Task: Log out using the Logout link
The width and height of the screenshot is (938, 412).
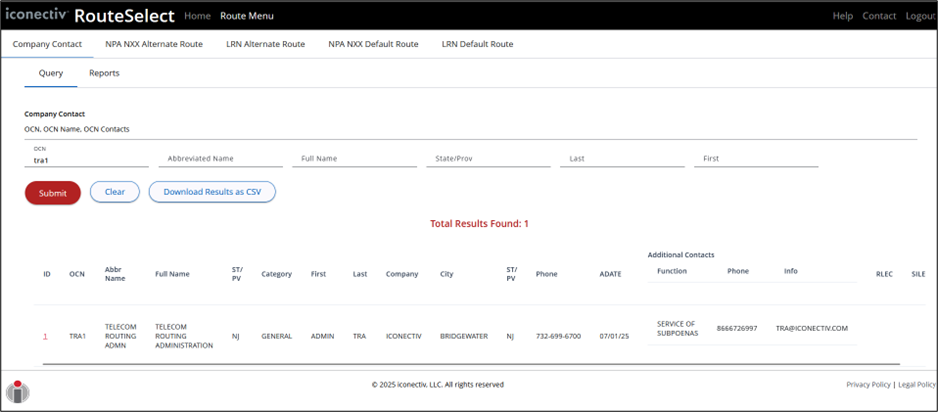Action: [920, 16]
